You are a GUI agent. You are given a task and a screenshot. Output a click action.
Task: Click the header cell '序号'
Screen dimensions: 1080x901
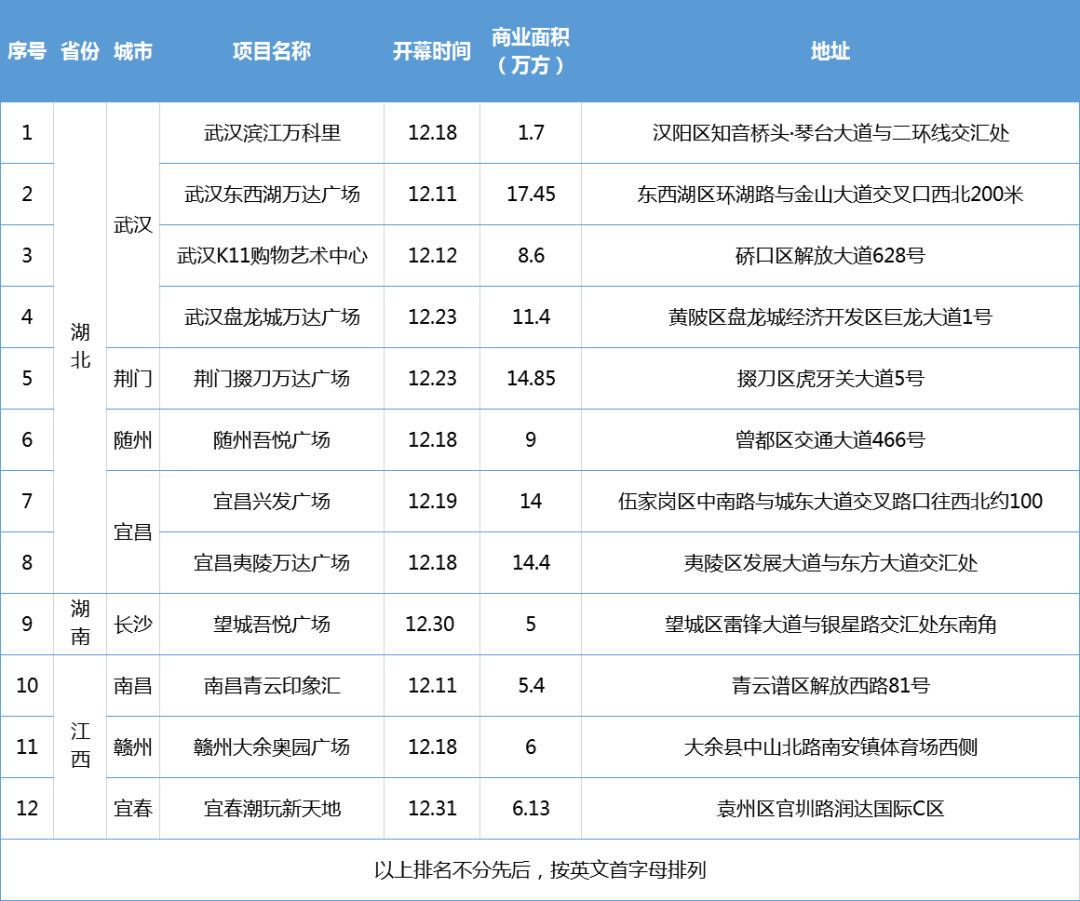tap(27, 51)
